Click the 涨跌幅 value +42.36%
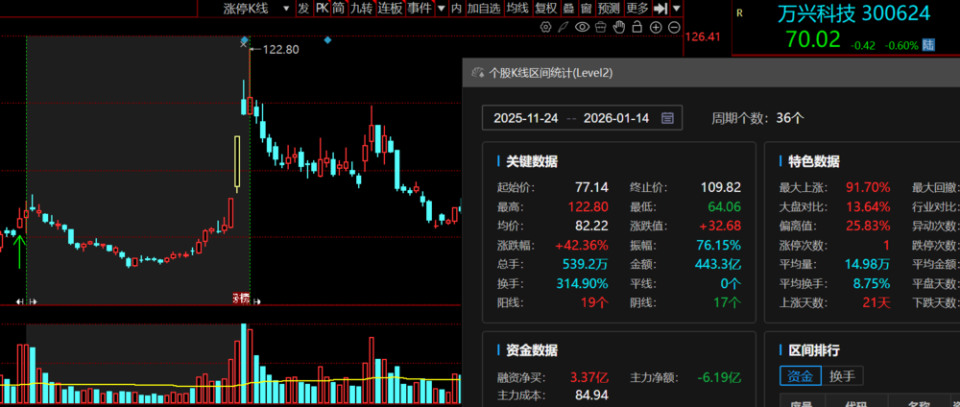This screenshot has height=407, width=960. tap(582, 245)
